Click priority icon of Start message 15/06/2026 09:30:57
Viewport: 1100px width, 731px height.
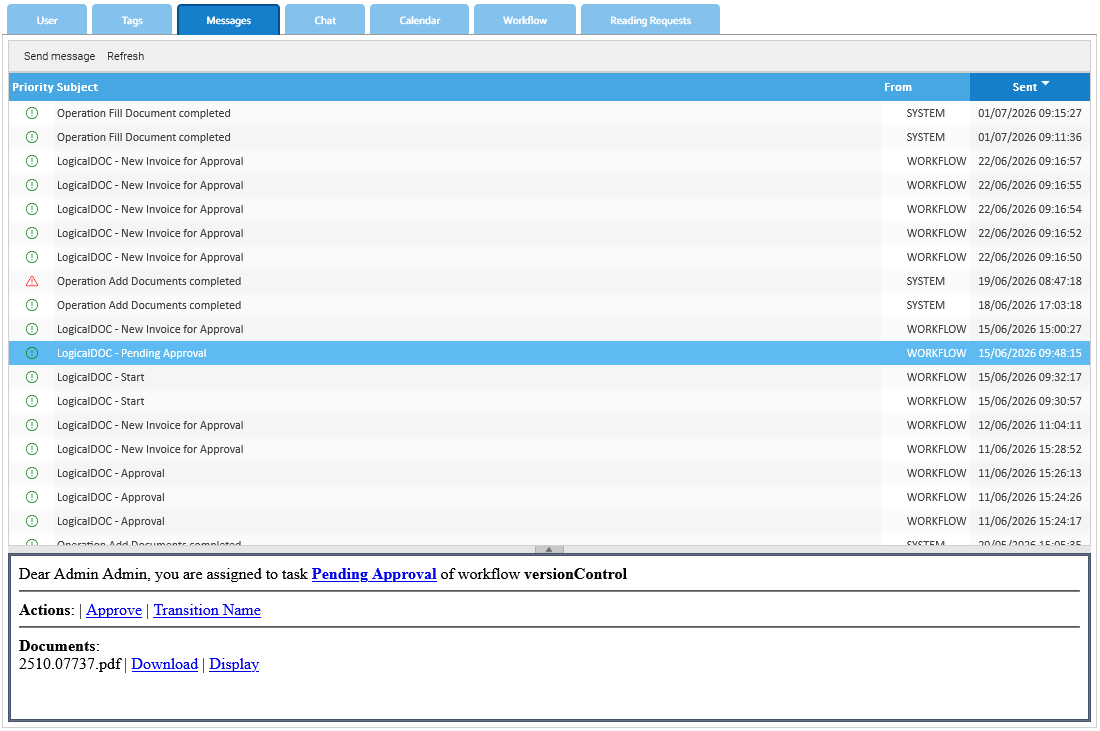32,401
